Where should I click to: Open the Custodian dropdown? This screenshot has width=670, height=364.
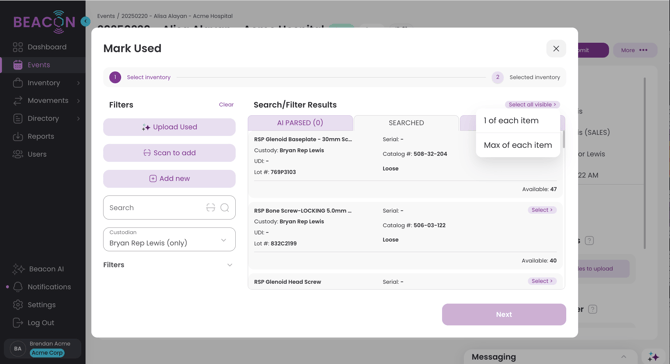tap(169, 239)
